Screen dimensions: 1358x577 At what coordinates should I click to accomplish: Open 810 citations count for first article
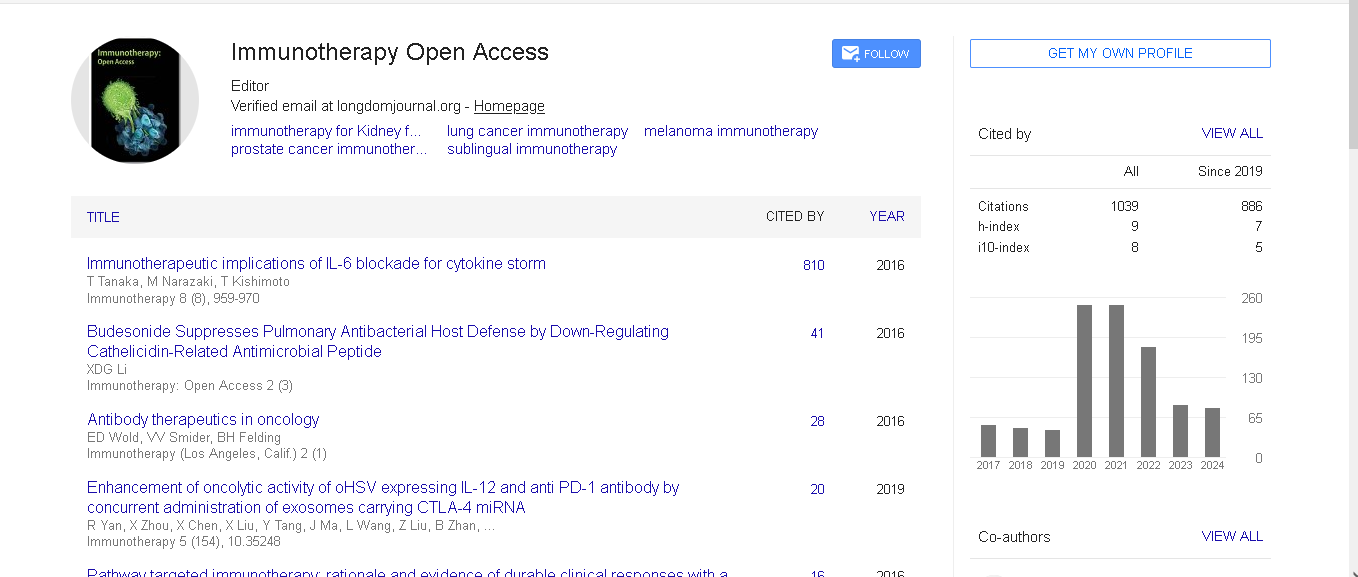(813, 266)
